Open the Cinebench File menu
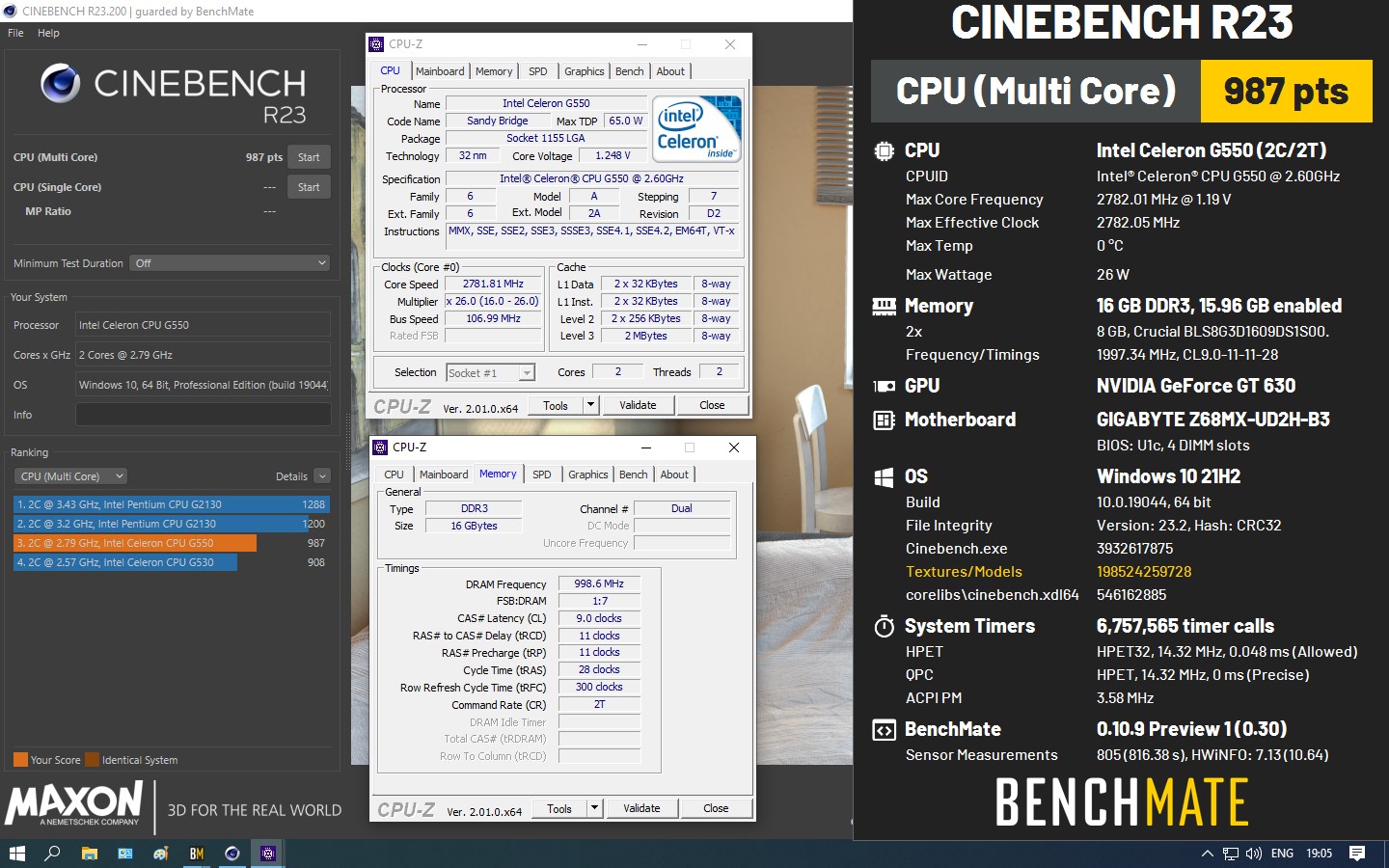Image resolution: width=1389 pixels, height=868 pixels. 15,33
